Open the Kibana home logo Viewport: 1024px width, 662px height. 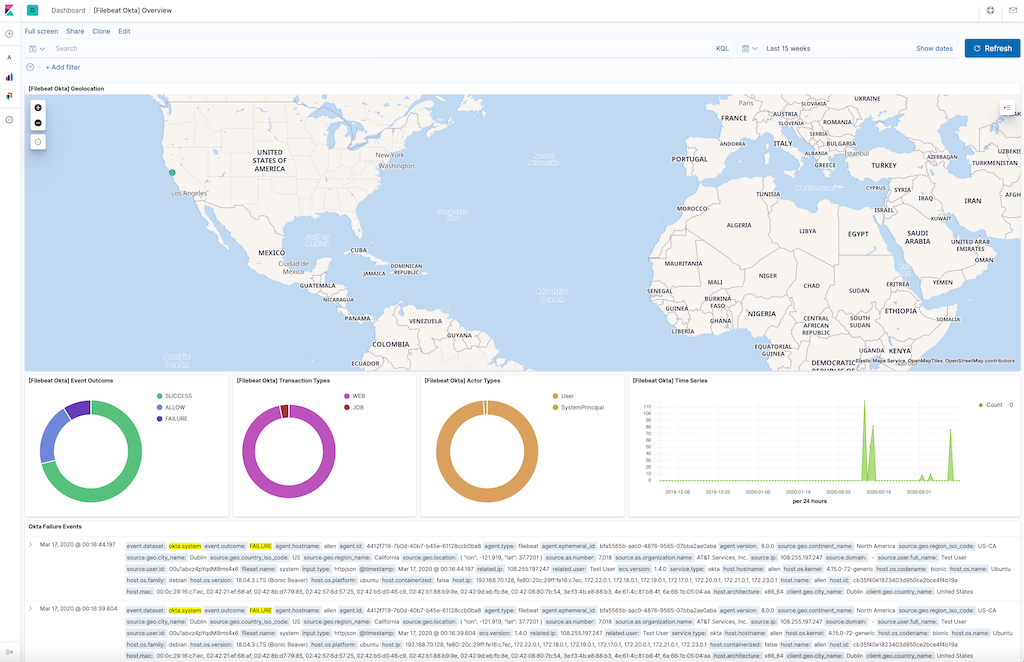[9, 11]
